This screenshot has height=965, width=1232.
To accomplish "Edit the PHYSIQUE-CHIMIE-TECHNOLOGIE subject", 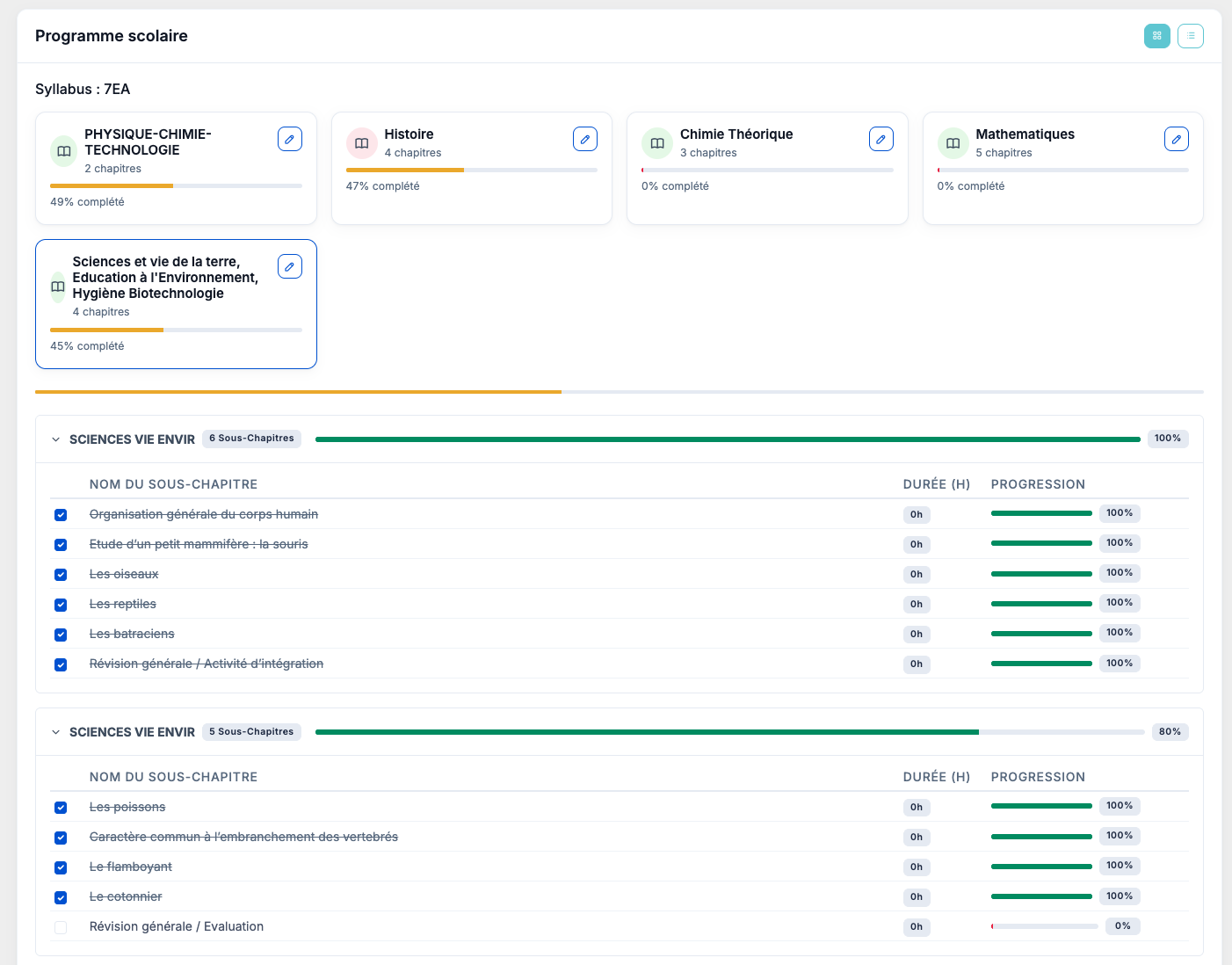I will coord(289,139).
